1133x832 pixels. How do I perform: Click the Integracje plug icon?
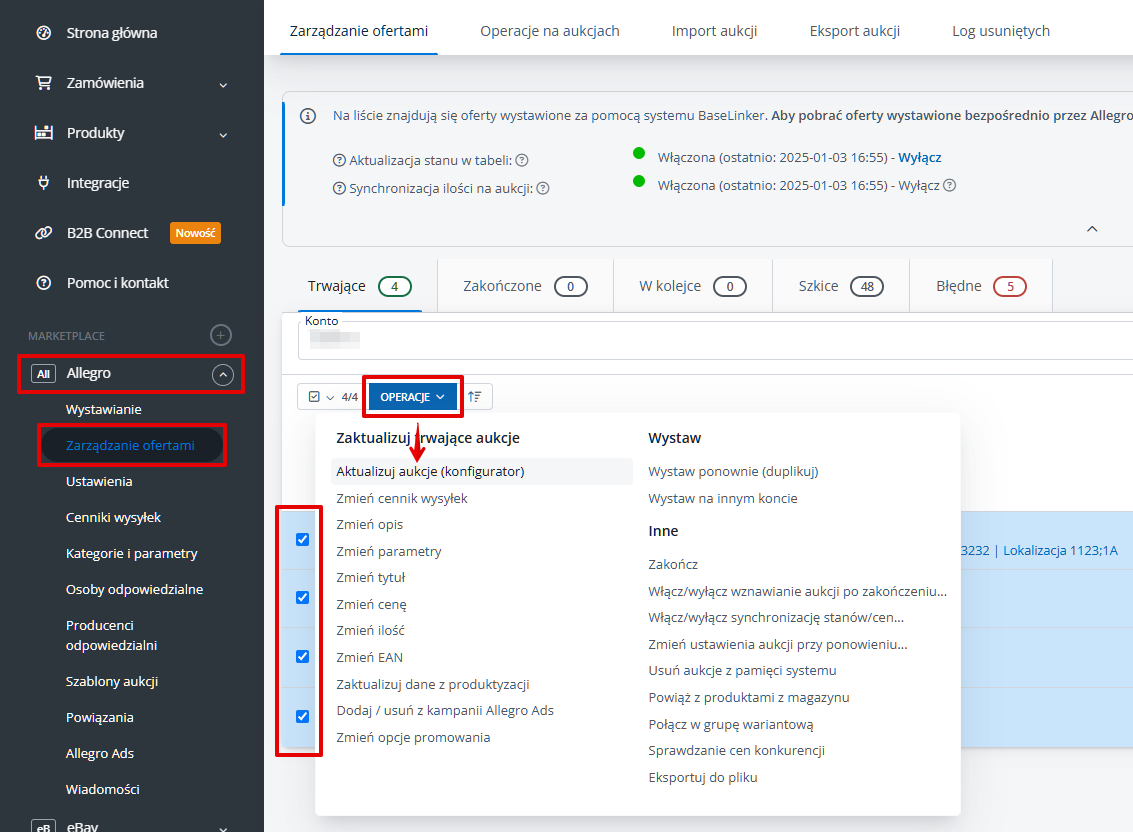(44, 182)
